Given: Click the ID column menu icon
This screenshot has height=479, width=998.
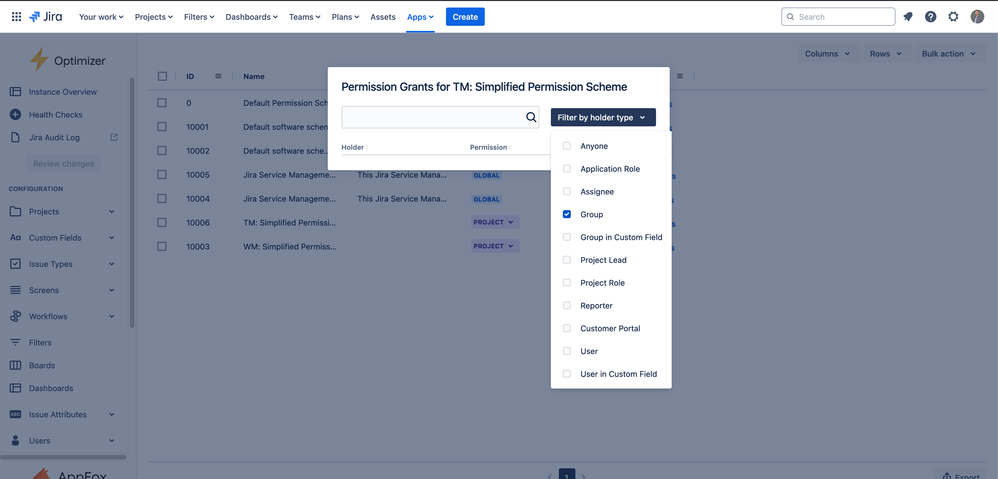Looking at the screenshot, I should pos(218,76).
